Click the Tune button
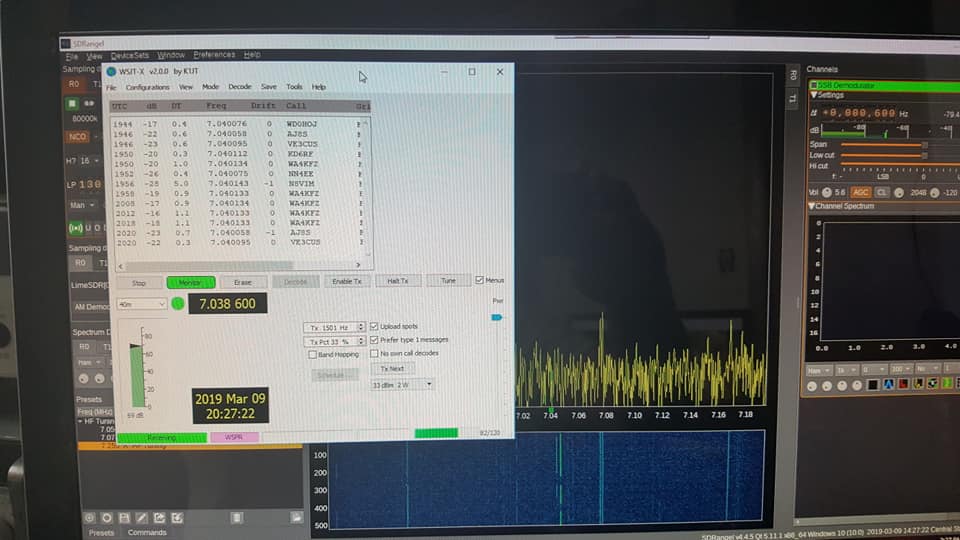 (x=448, y=280)
